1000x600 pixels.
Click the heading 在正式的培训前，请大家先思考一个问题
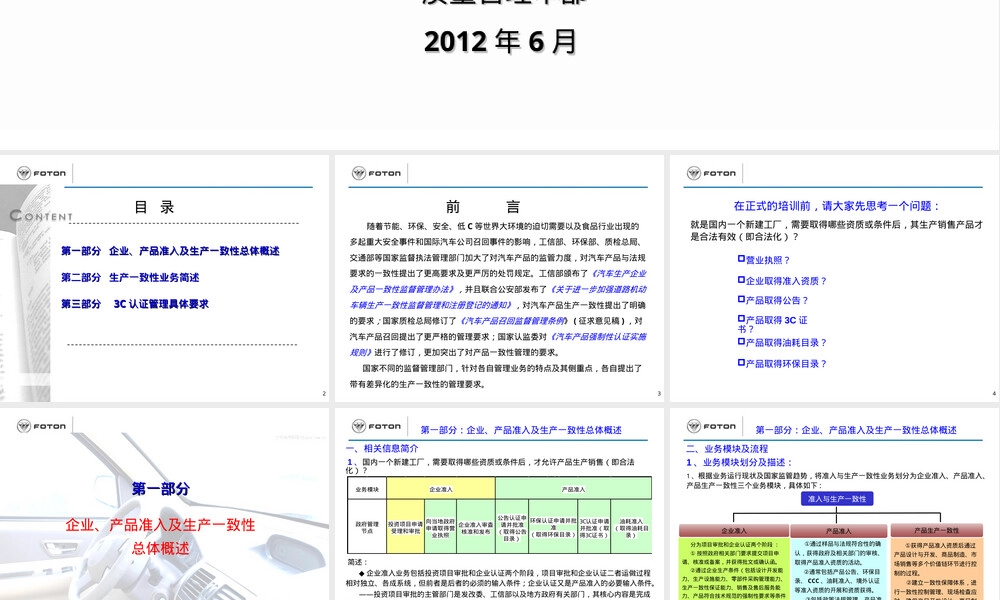click(837, 206)
